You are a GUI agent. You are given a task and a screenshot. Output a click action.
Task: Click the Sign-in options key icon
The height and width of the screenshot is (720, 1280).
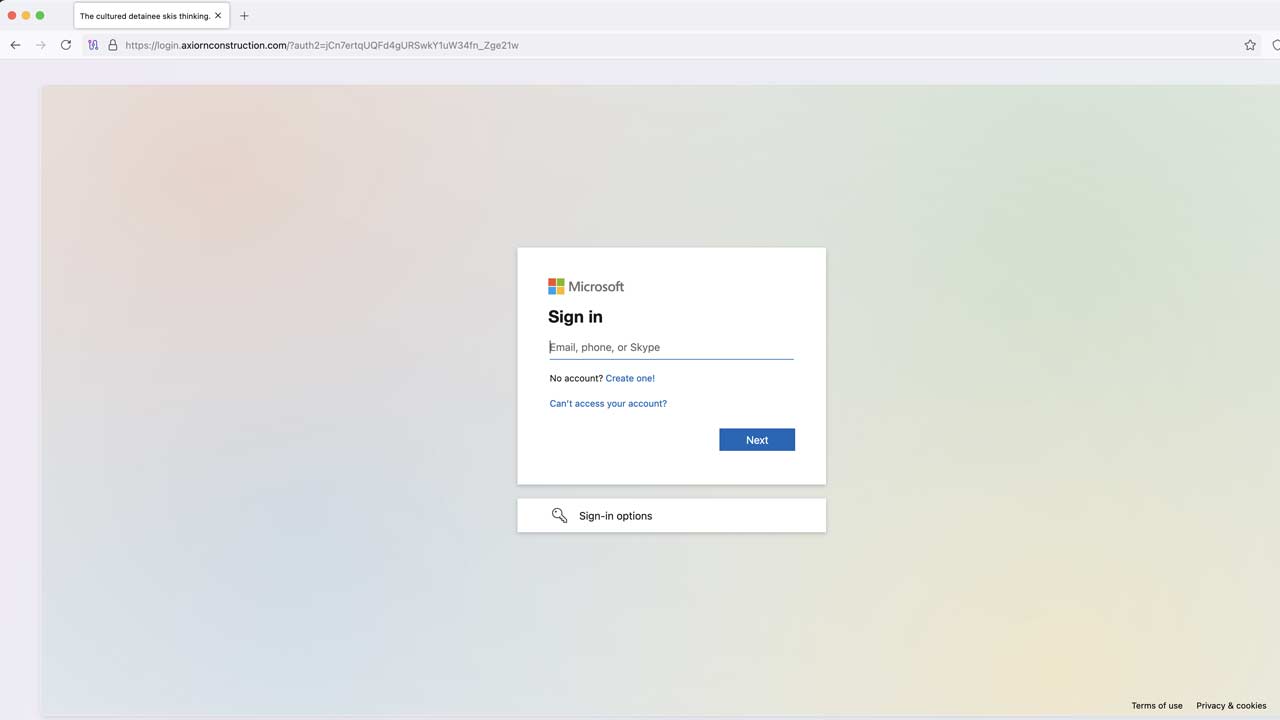click(x=559, y=516)
